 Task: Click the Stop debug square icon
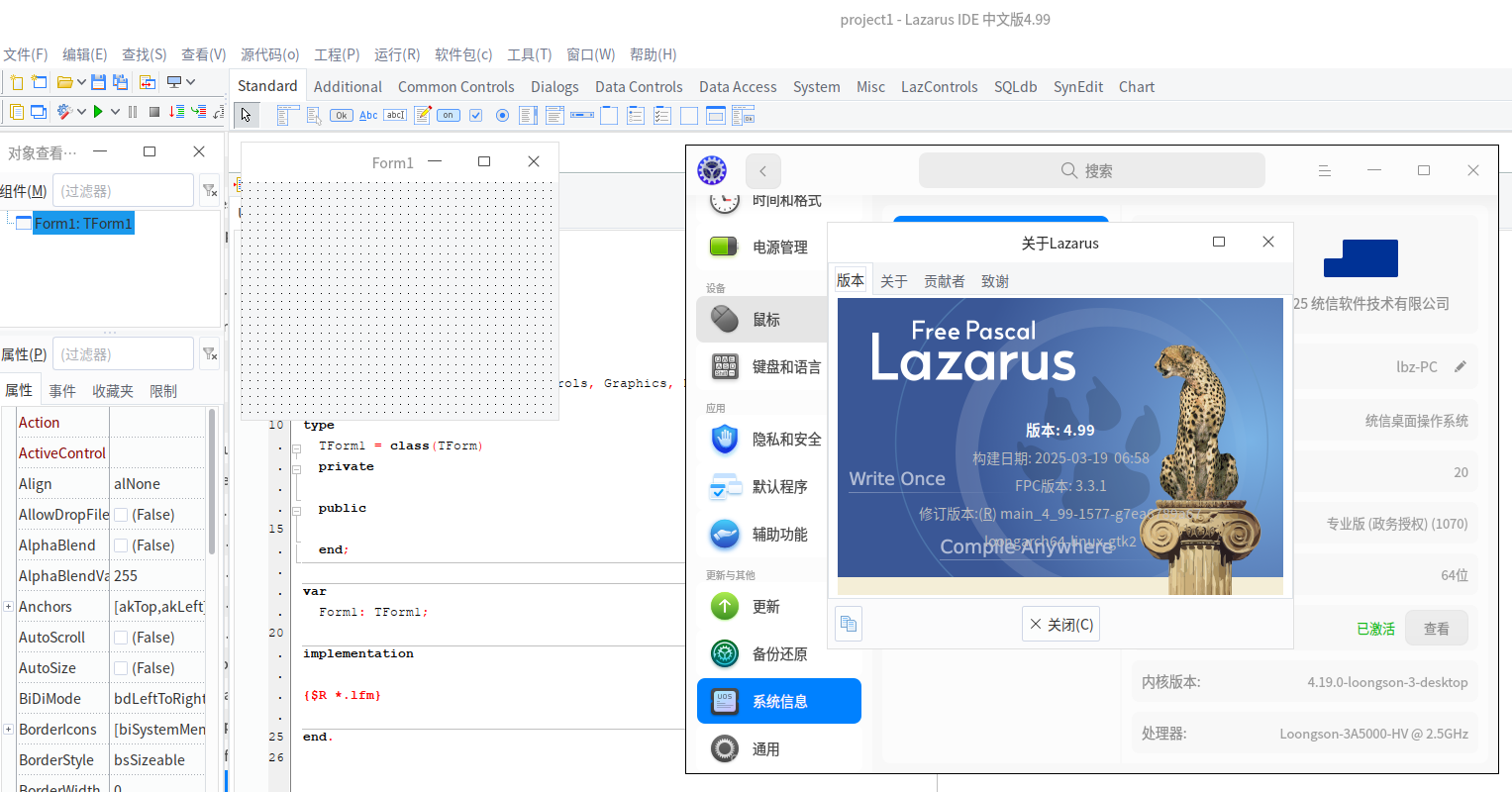pyautogui.click(x=154, y=112)
